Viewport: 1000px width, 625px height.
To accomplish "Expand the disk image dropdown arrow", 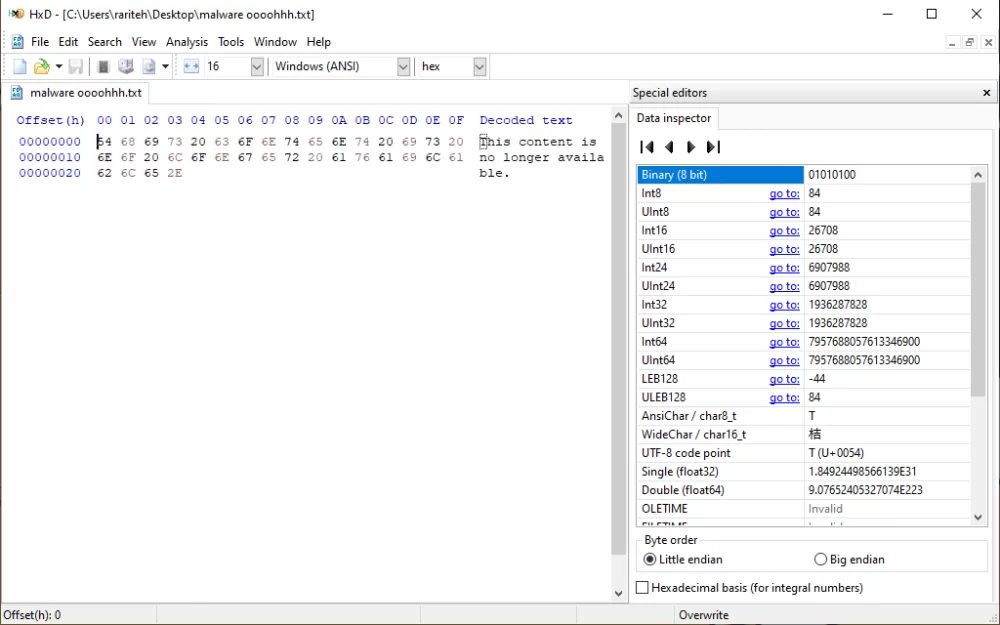I will pos(165,66).
